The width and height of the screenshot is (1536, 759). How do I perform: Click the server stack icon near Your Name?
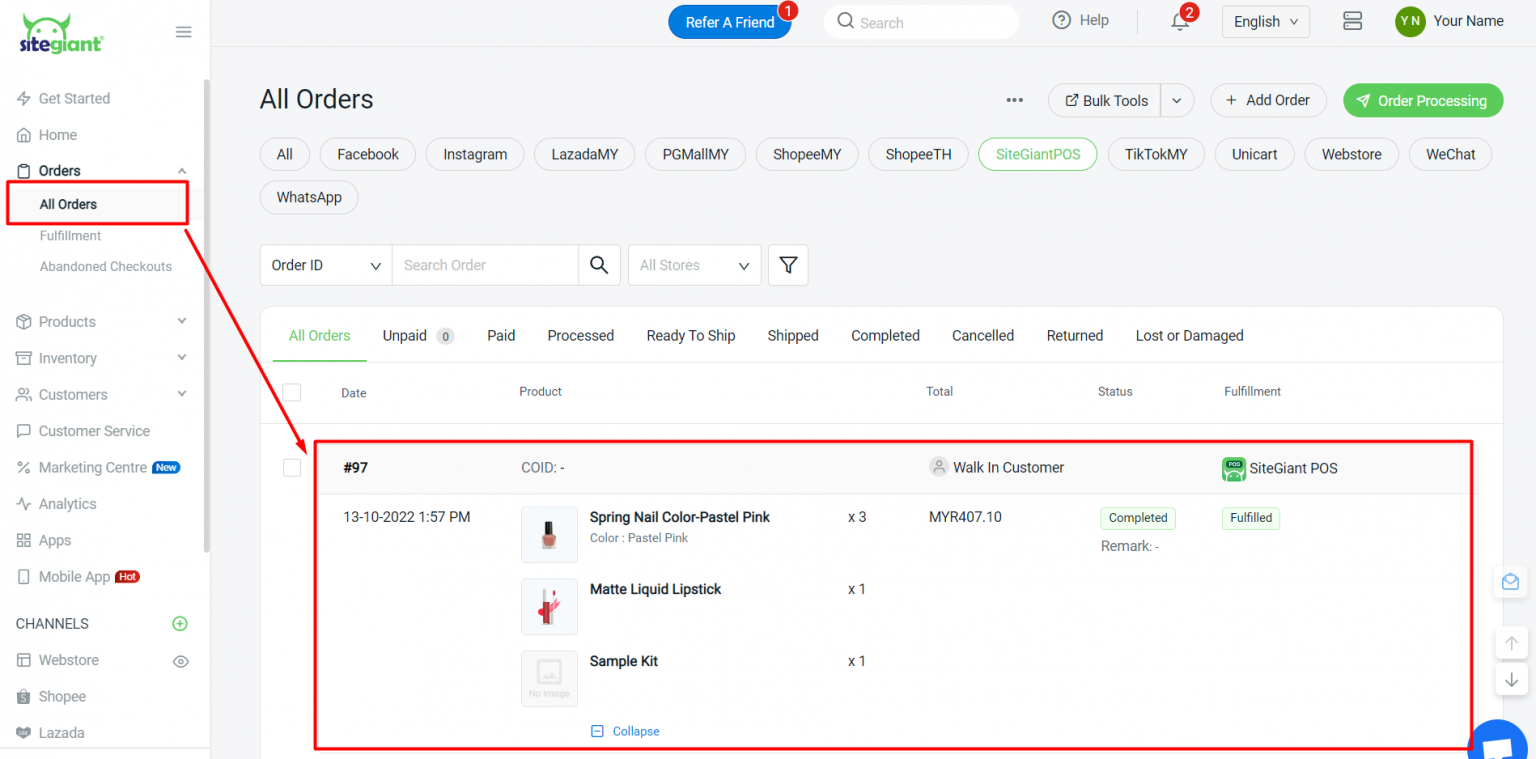point(1352,20)
